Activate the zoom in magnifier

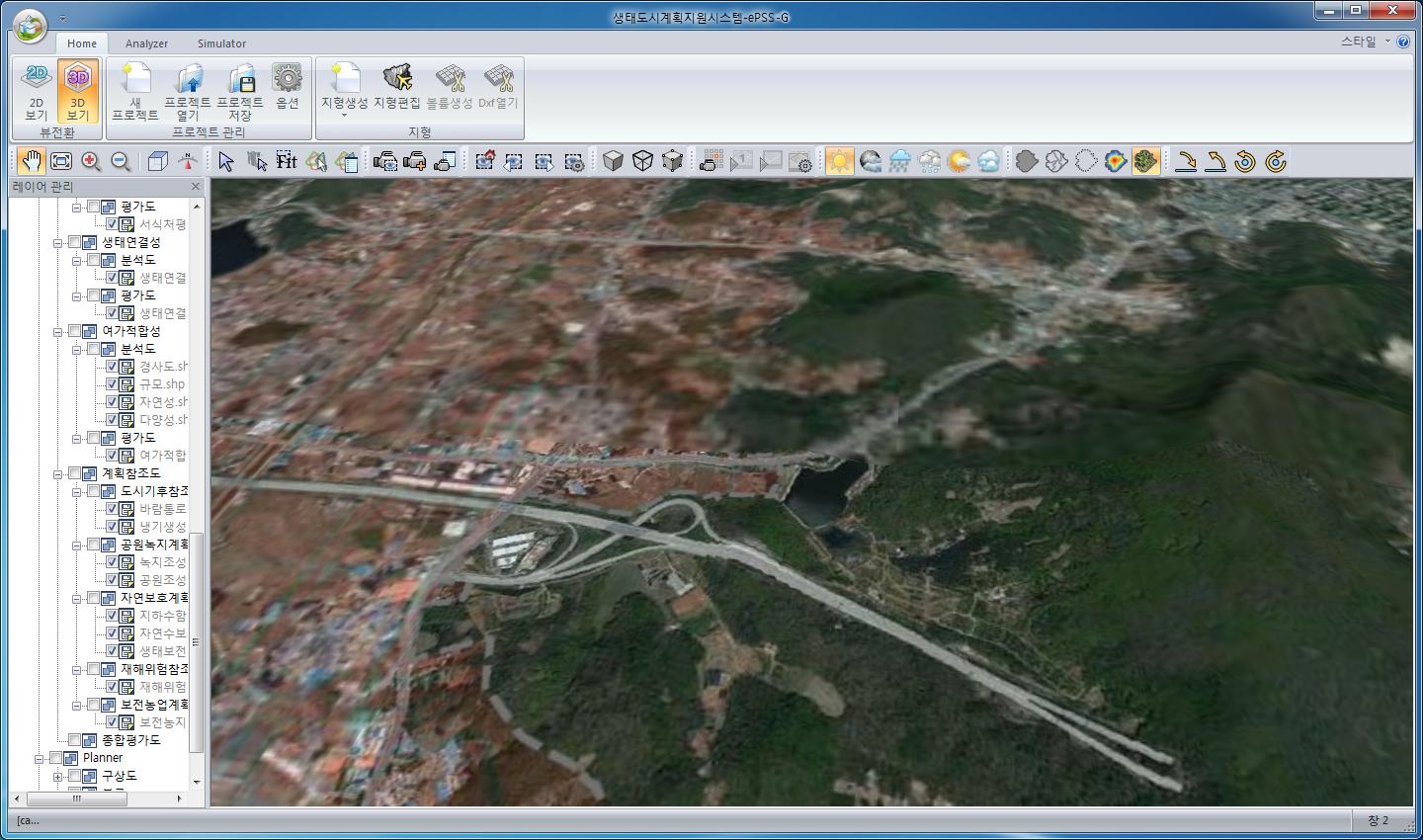point(91,161)
